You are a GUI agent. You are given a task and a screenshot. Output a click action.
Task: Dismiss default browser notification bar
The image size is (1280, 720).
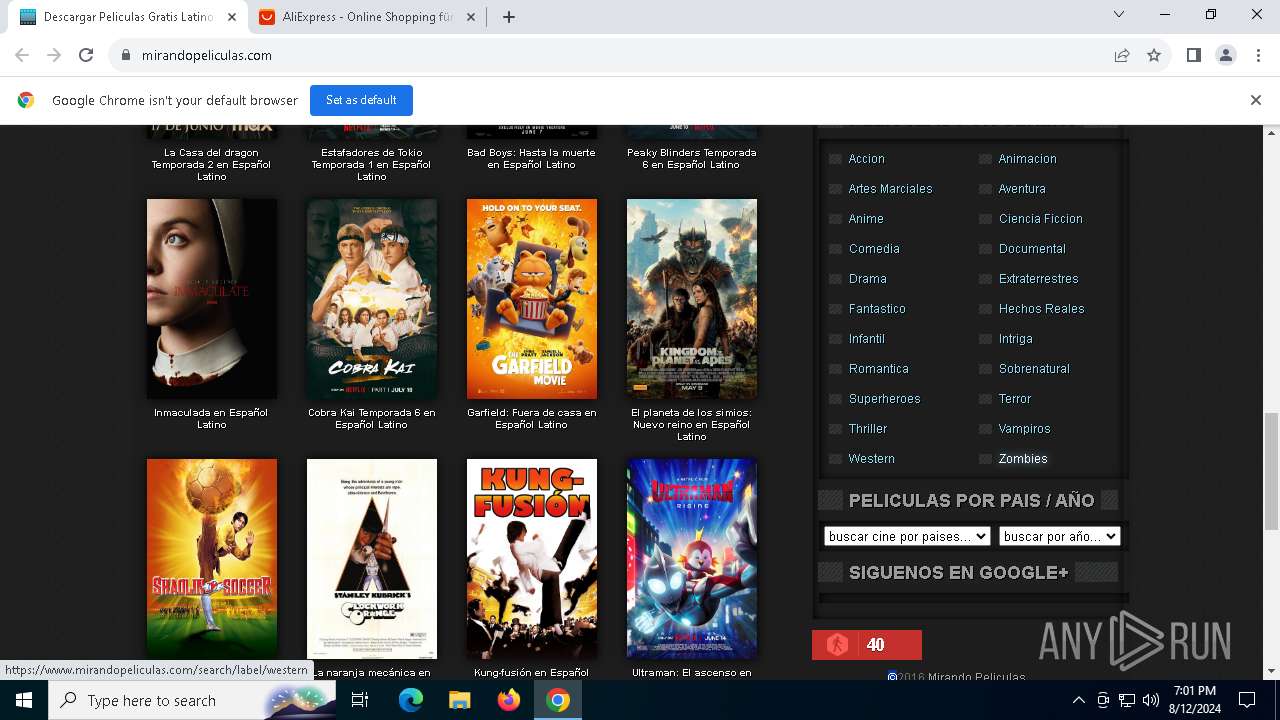point(1255,100)
